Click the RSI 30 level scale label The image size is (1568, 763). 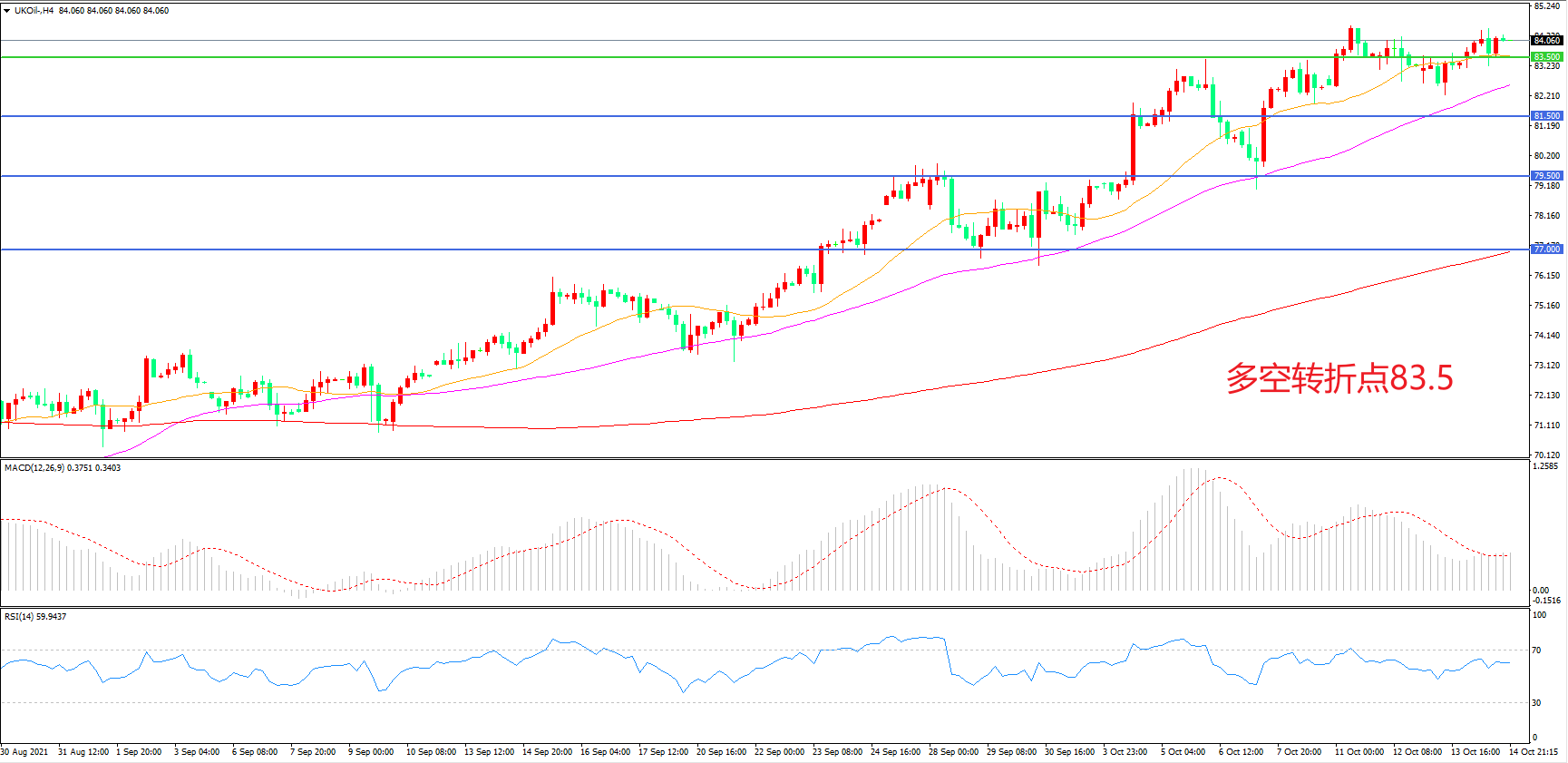1536,702
